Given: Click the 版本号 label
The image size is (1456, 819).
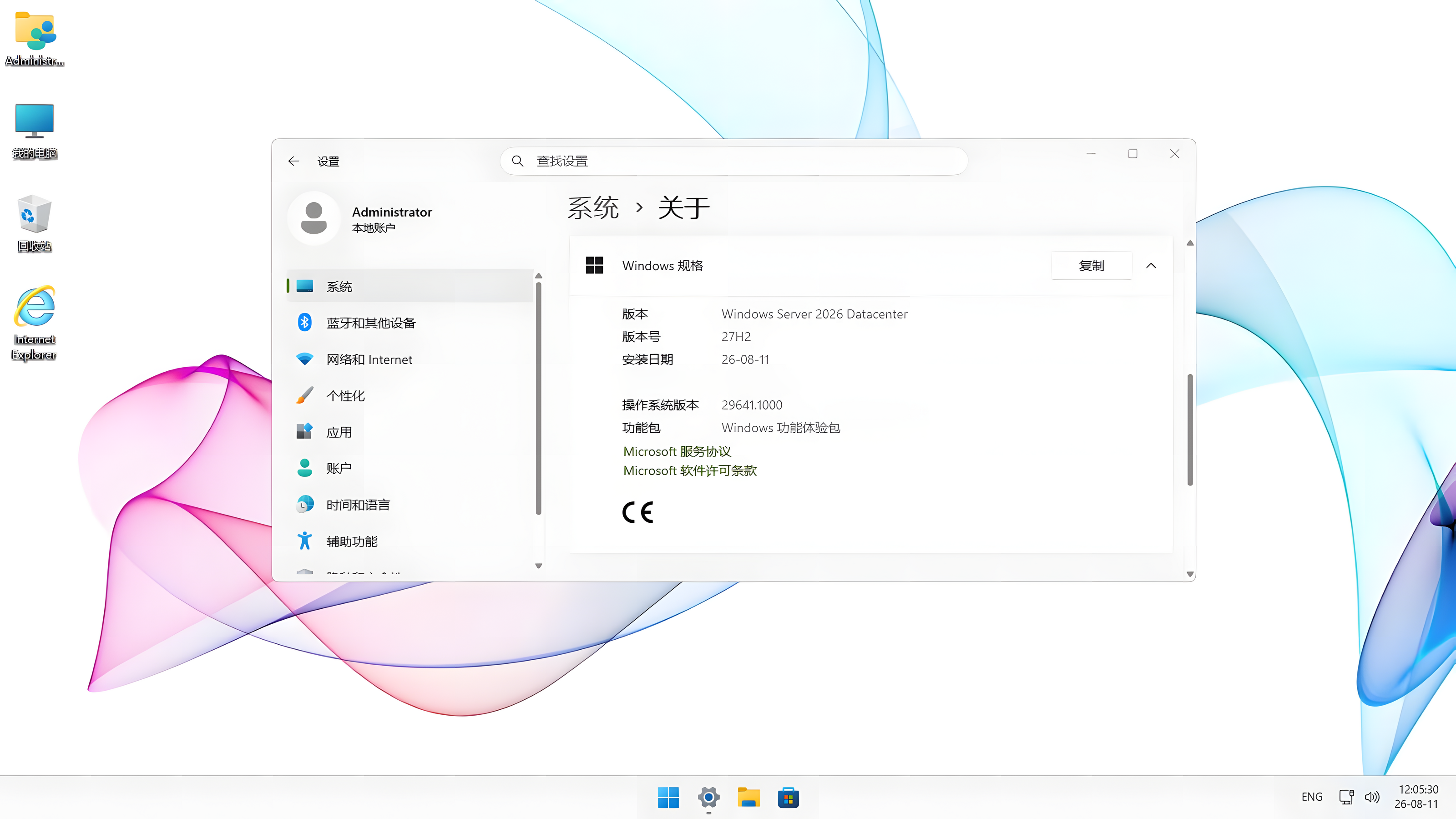Looking at the screenshot, I should pyautogui.click(x=641, y=336).
